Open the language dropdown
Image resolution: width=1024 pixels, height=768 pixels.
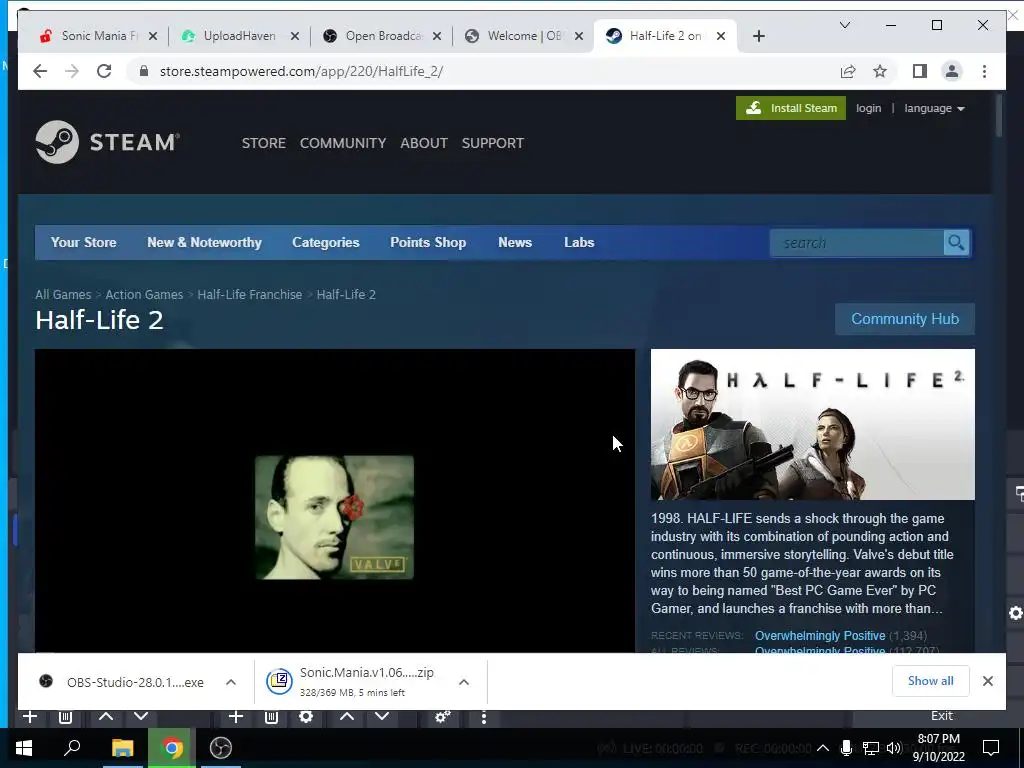(934, 108)
